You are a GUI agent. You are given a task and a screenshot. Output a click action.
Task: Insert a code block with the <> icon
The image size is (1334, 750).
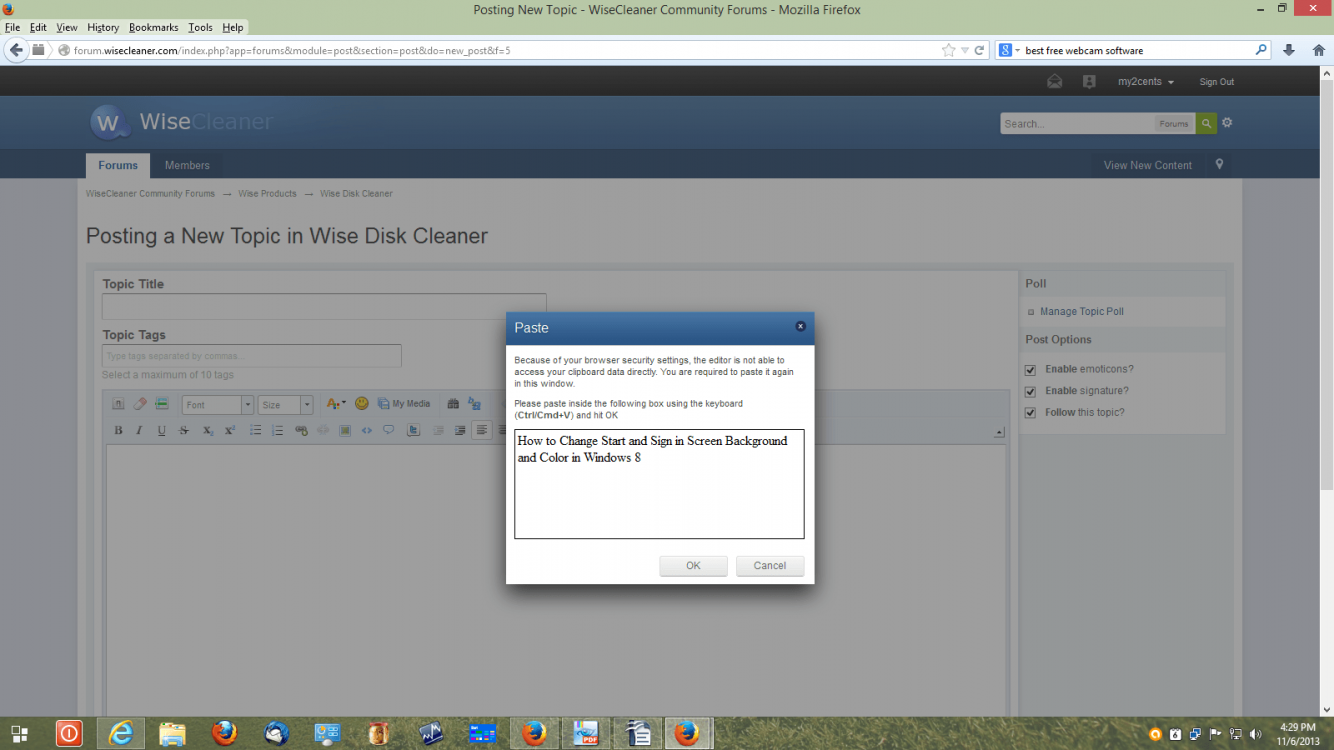[x=367, y=430]
